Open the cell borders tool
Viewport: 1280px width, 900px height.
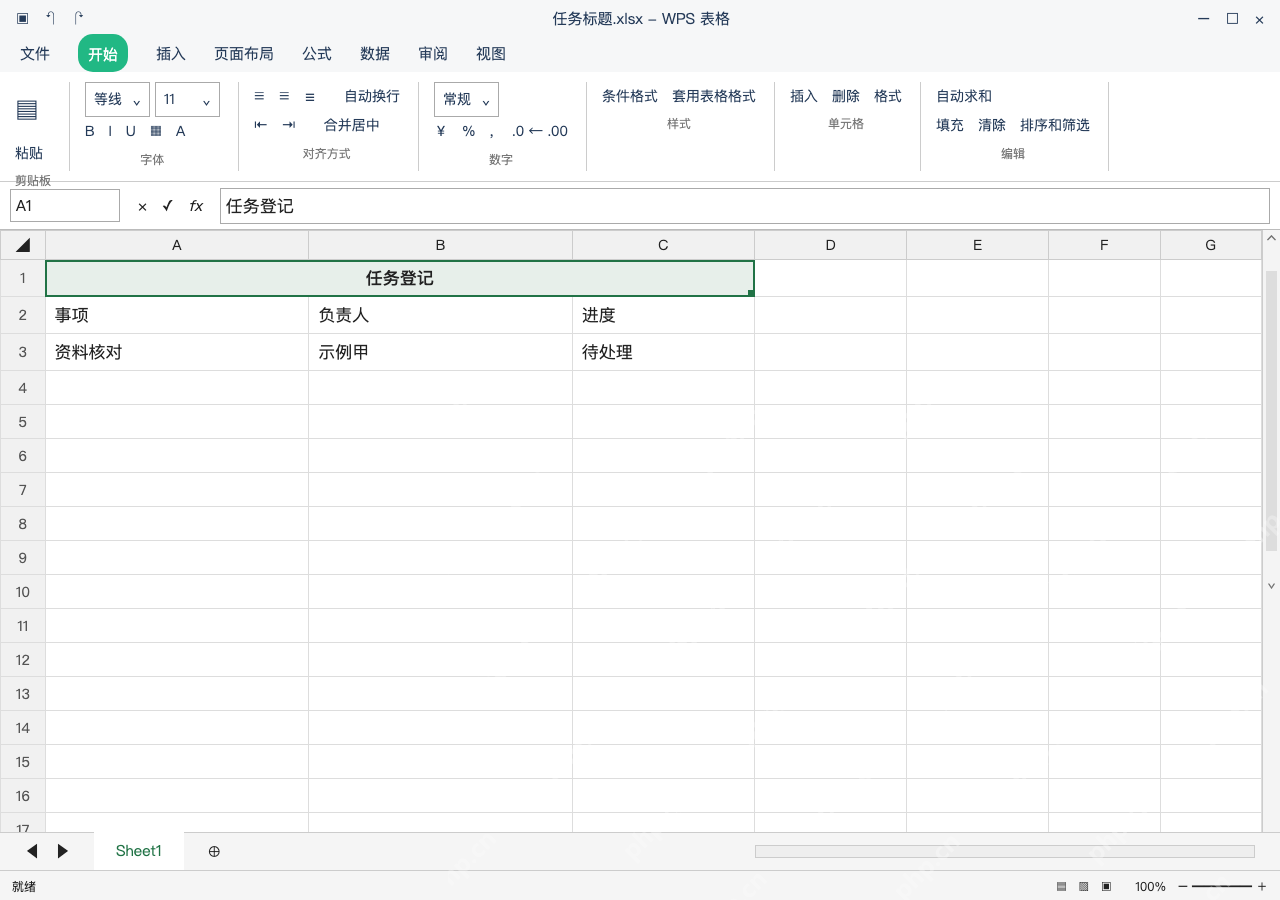tap(156, 131)
